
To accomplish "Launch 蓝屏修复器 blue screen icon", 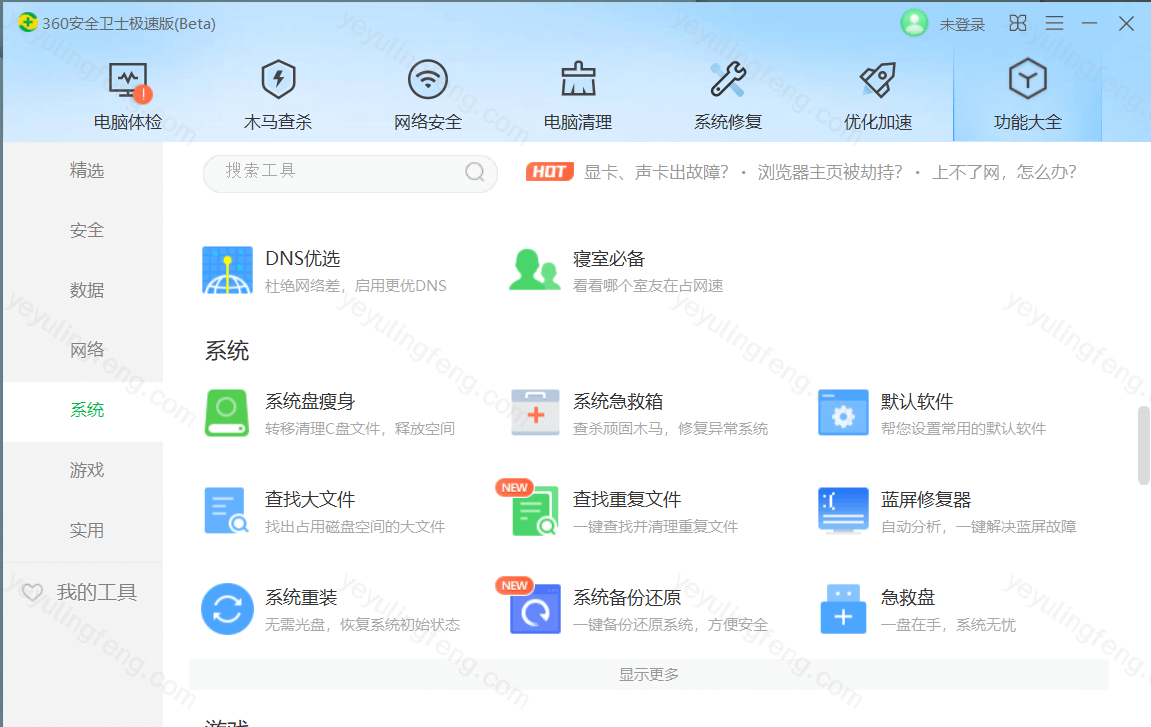I will click(843, 511).
